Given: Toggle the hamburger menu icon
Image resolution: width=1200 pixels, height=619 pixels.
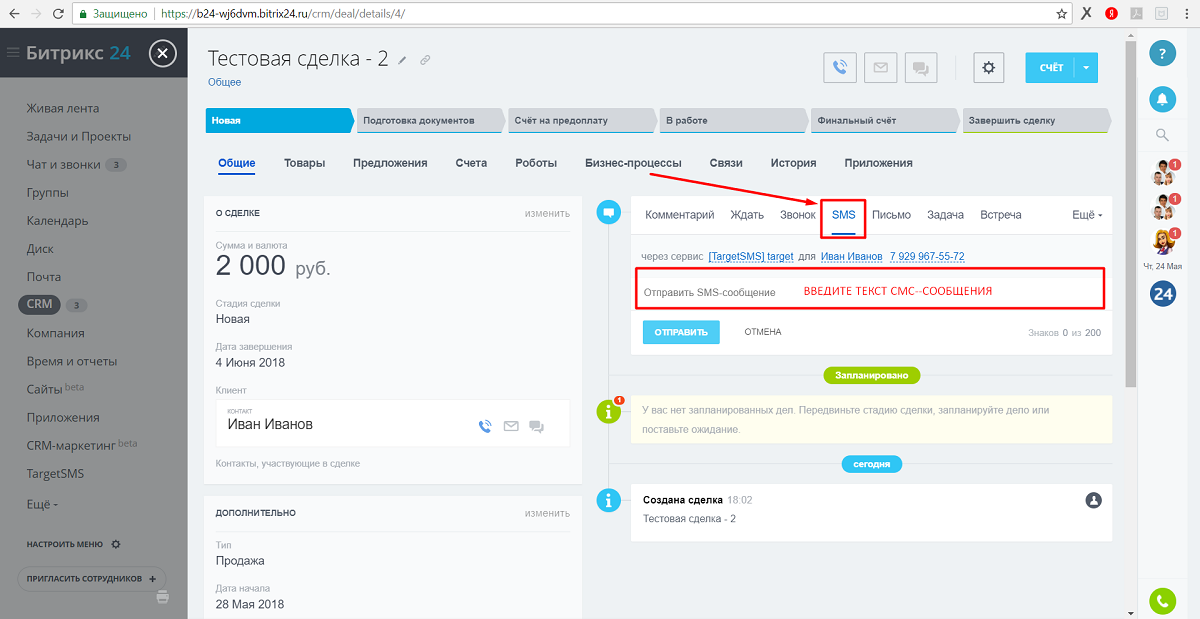Looking at the screenshot, I should pos(13,53).
